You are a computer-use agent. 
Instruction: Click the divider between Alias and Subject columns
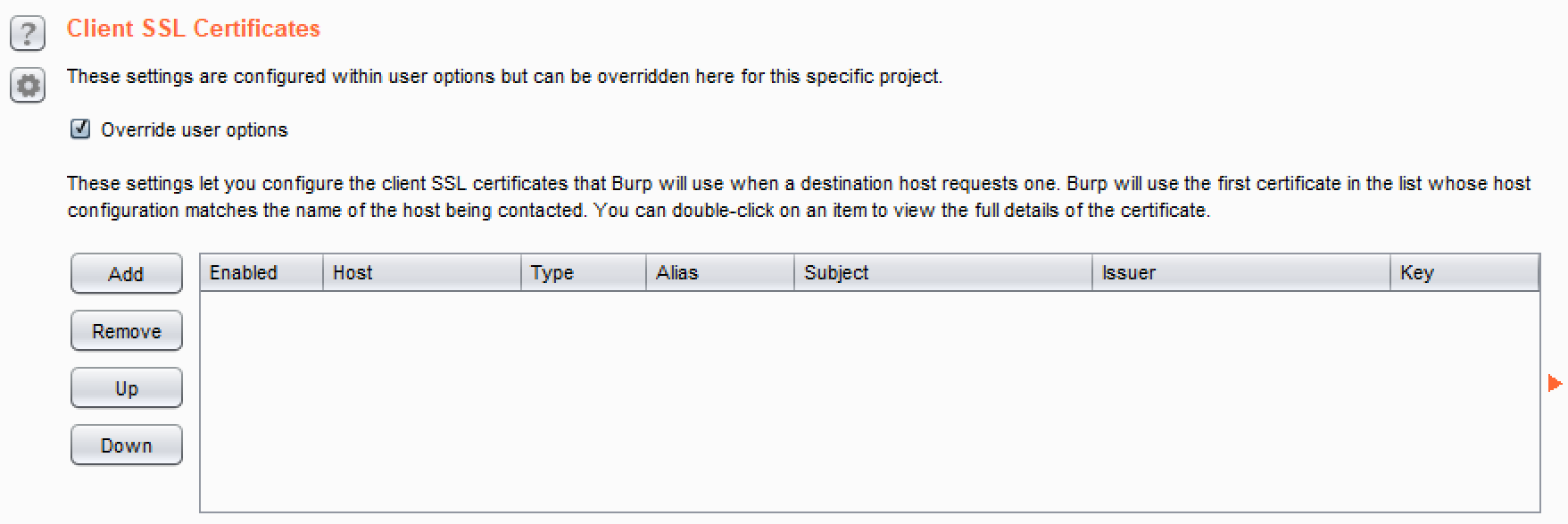click(x=794, y=273)
